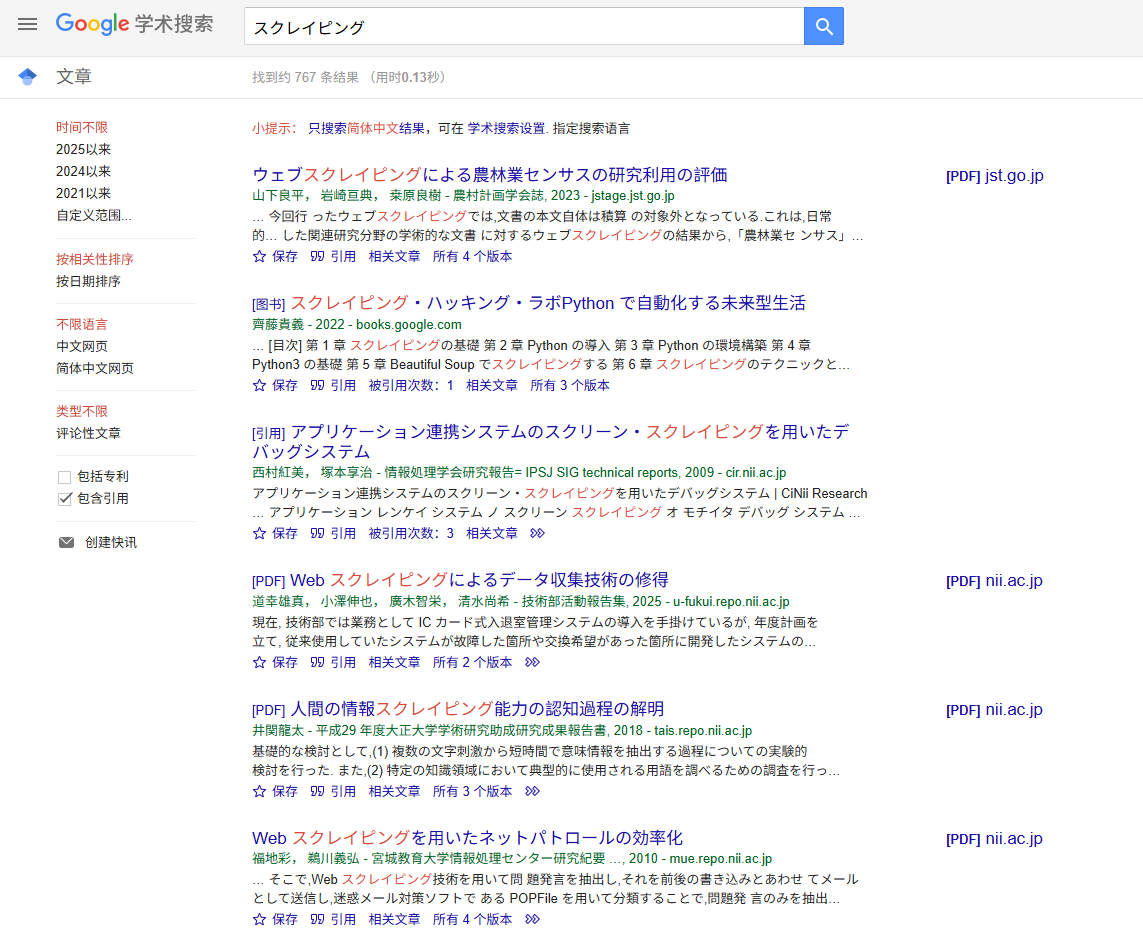
Task: Click the envelope create alert icon
Action: (66, 543)
